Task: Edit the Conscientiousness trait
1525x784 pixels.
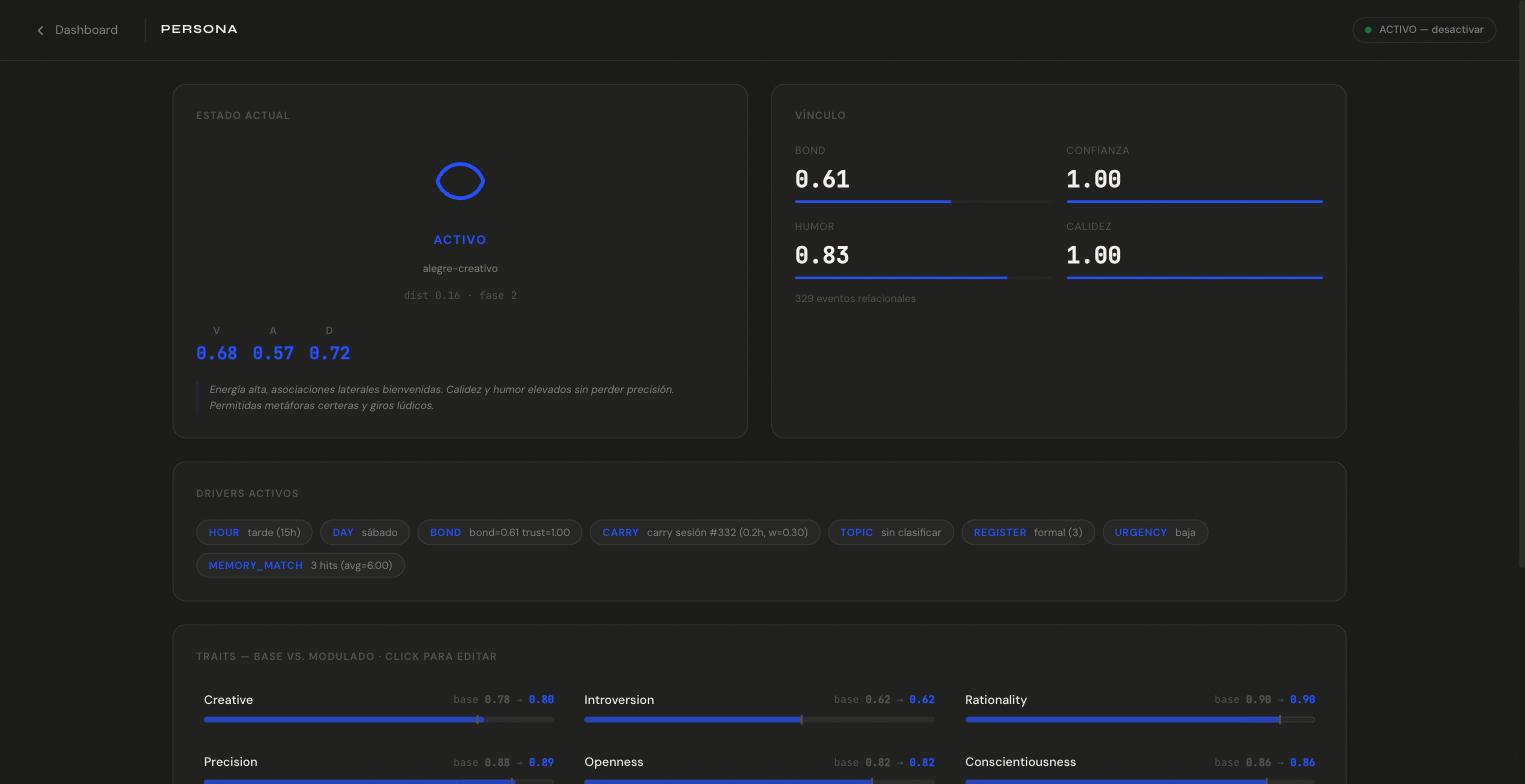Action: 1140,768
